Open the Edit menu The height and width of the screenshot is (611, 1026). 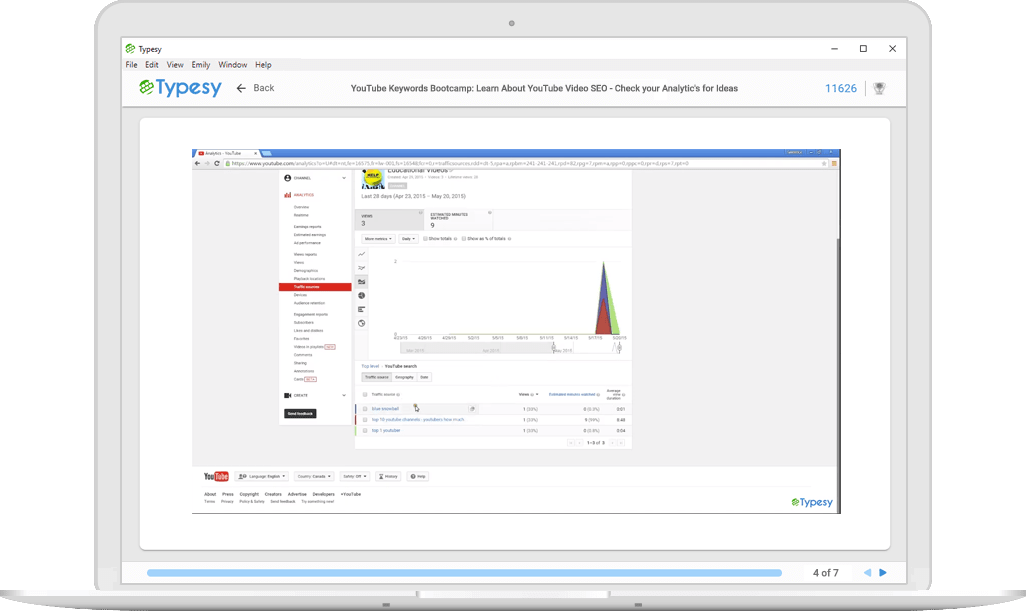[152, 65]
